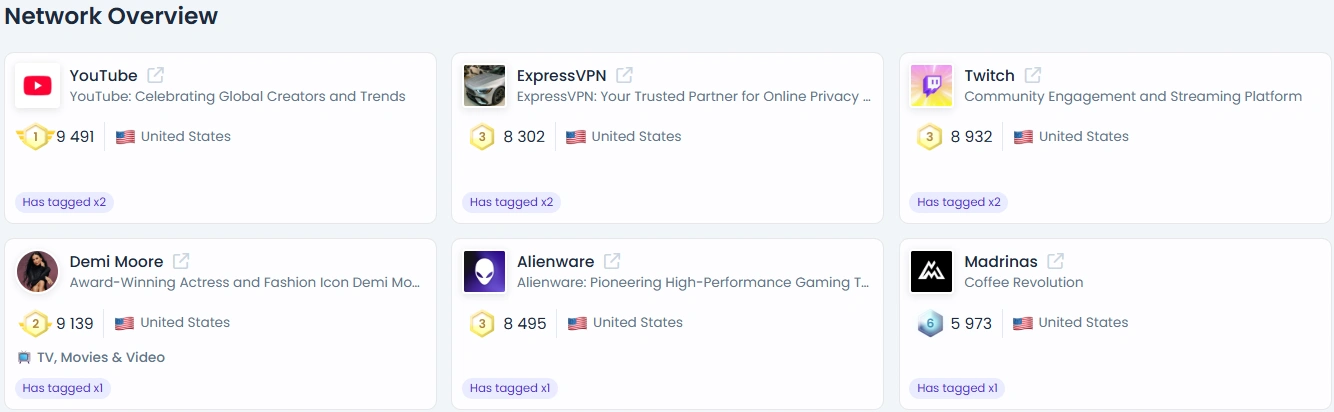1334x412 pixels.
Task: Click 'Alienware: Pioneering High-Performance' description
Action: (693, 283)
